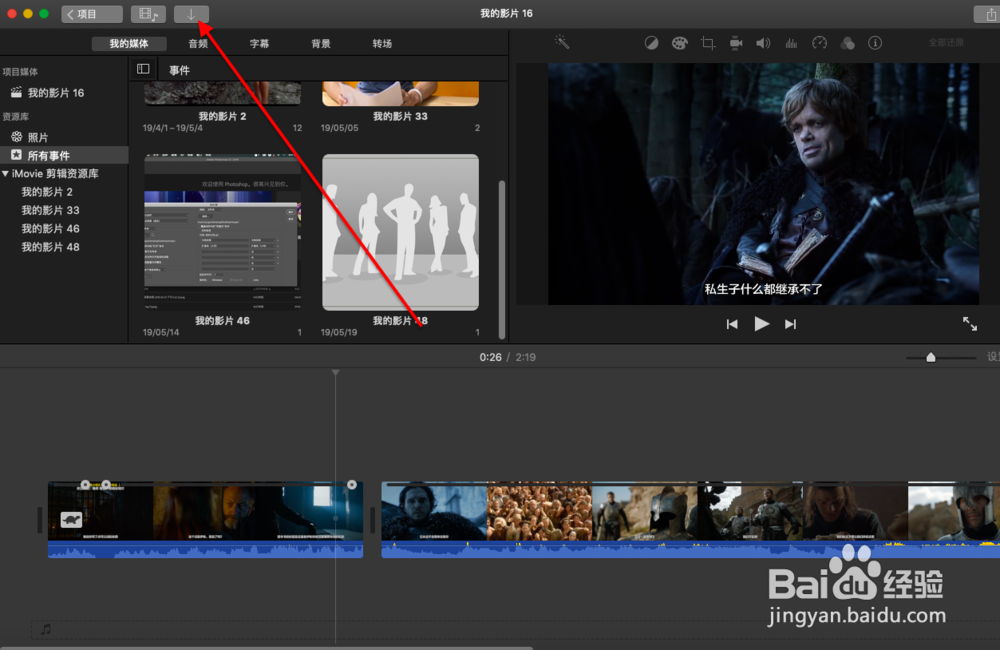The width and height of the screenshot is (1000, 650).
Task: Select 我的影片 48 in sidebar
Action: point(50,247)
